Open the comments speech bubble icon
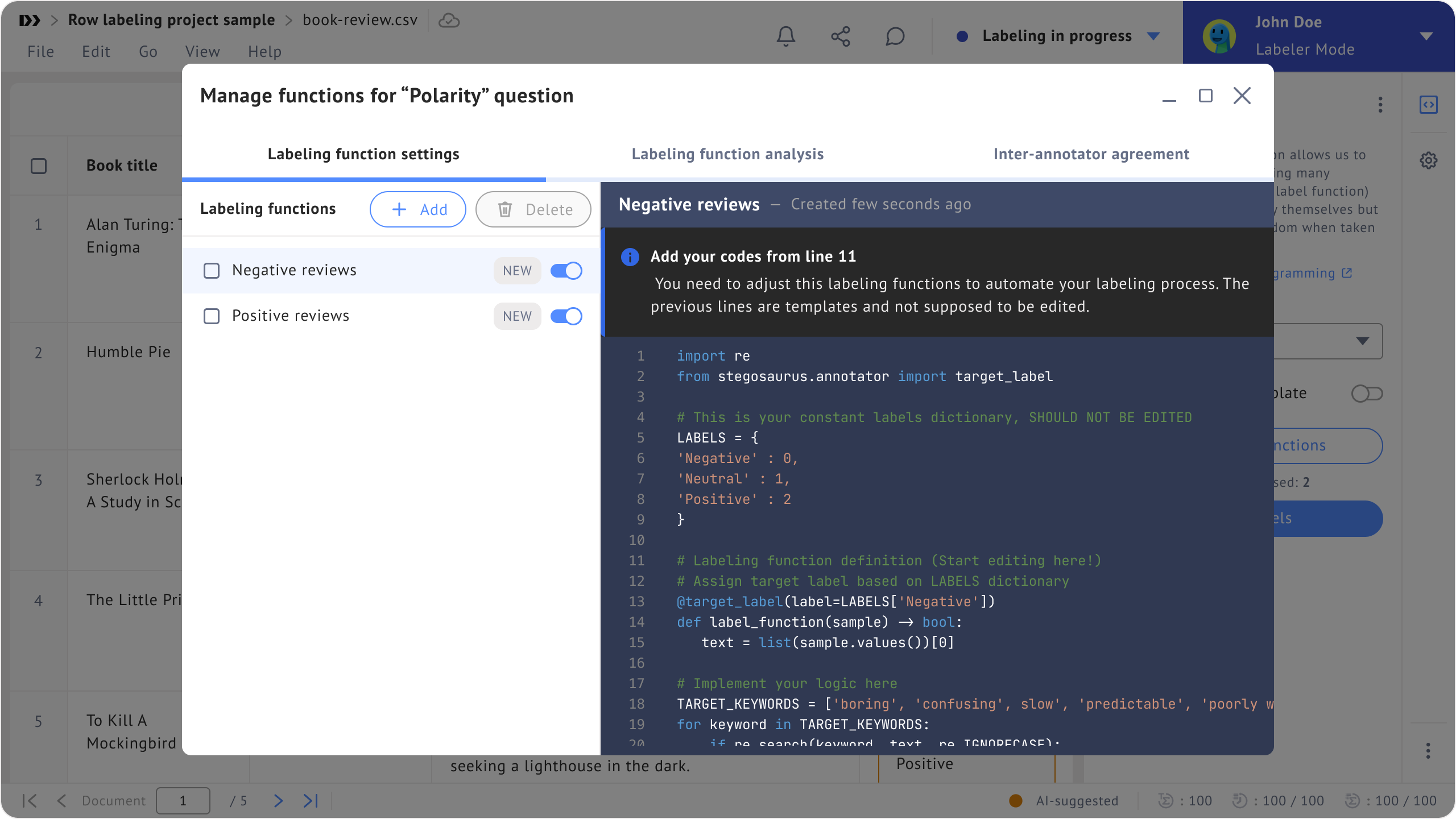 point(895,36)
